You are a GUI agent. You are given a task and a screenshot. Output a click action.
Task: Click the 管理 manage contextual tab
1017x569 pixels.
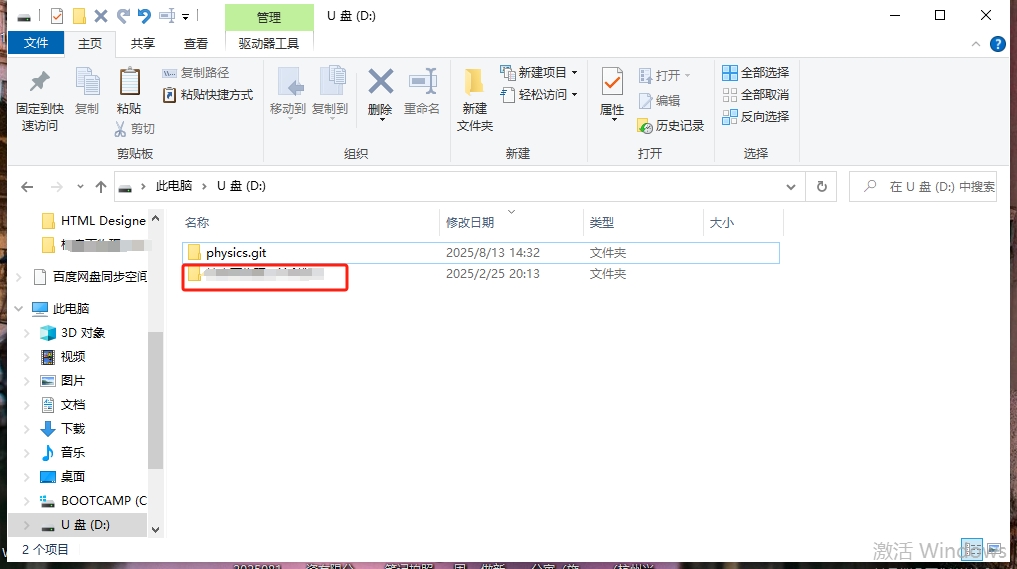[269, 17]
